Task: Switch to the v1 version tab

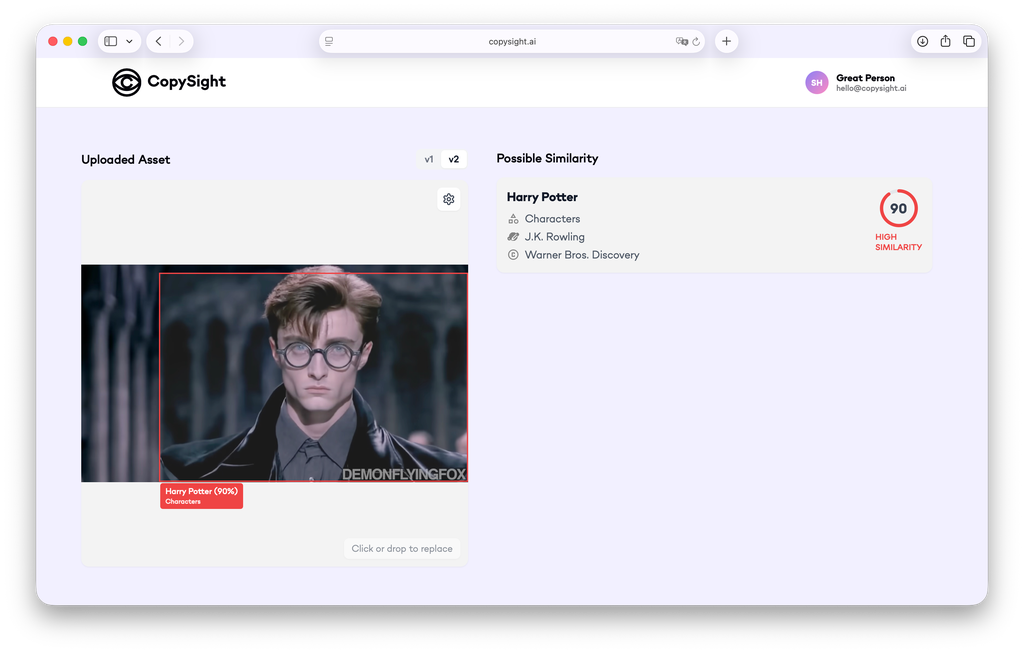Action: tap(428, 159)
